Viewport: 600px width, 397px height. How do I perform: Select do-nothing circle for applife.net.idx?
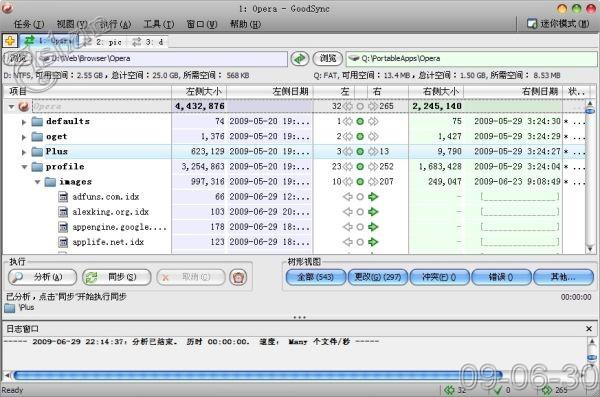[360, 242]
